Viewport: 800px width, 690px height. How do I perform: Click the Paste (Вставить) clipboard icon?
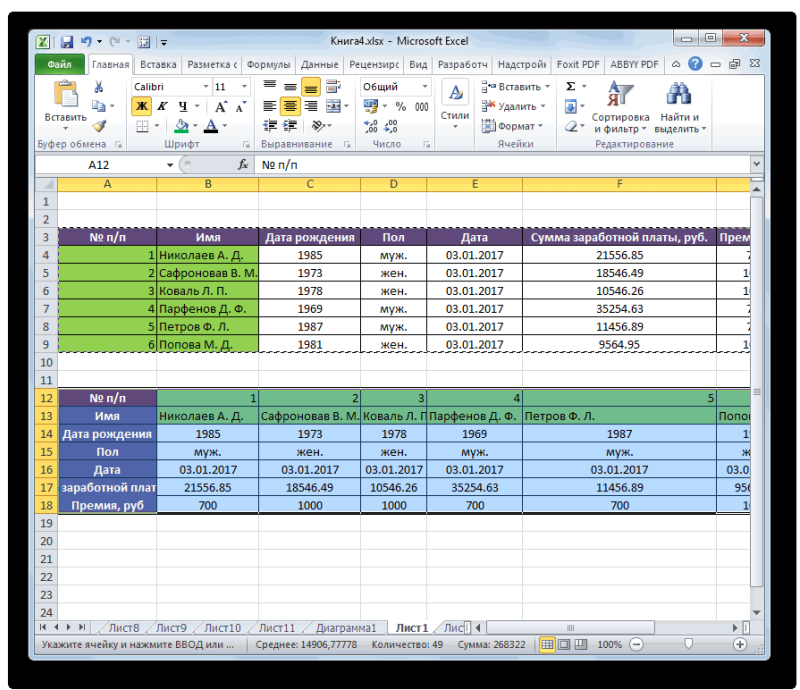[66, 96]
